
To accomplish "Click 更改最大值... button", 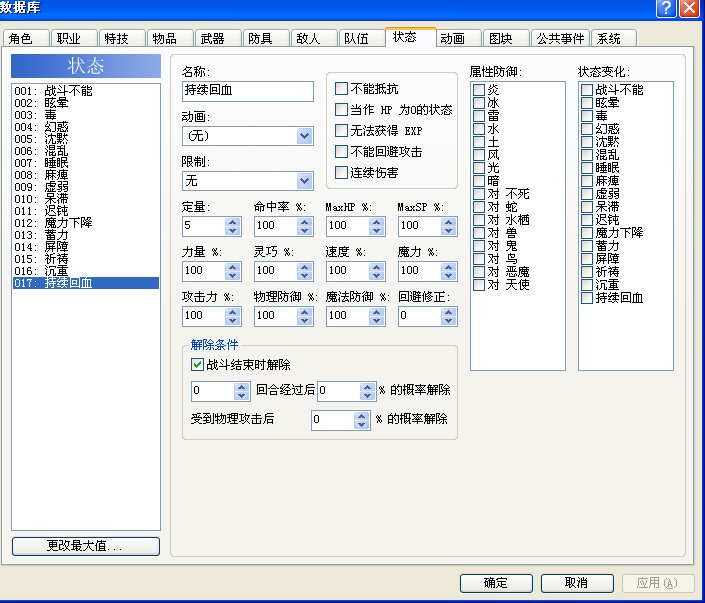I will (x=86, y=546).
